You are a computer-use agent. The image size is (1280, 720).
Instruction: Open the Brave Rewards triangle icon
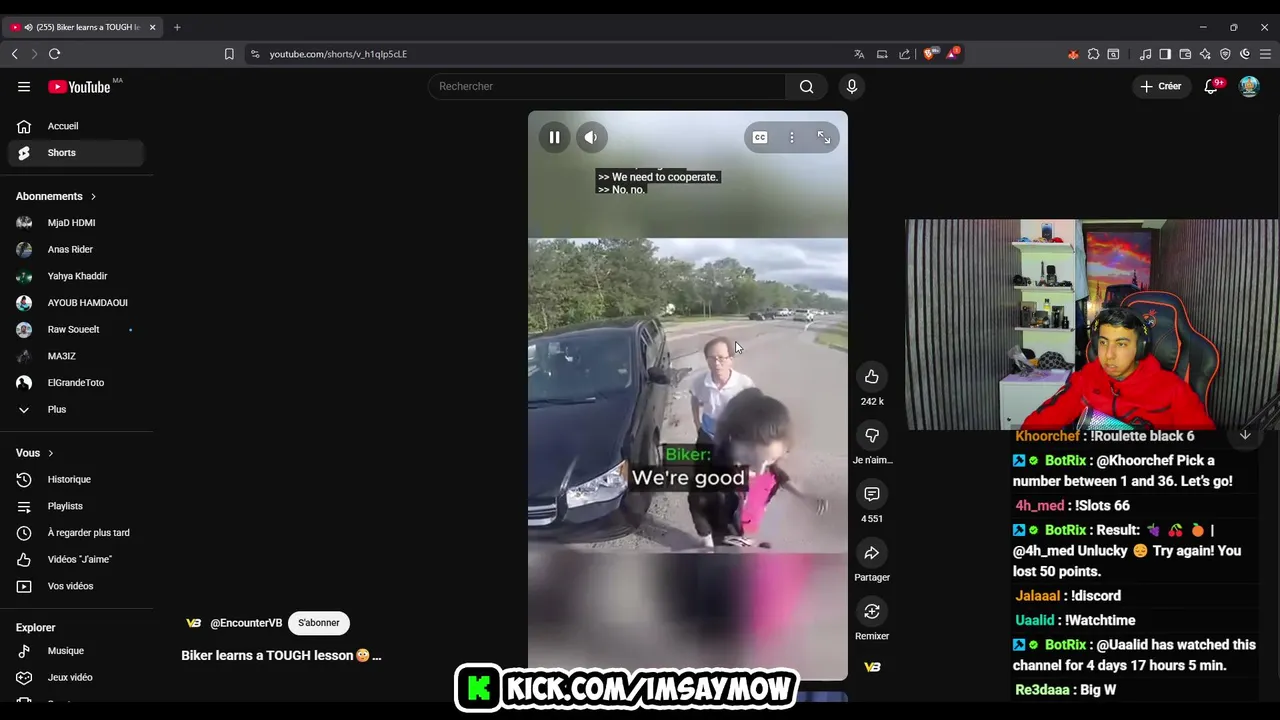point(952,54)
